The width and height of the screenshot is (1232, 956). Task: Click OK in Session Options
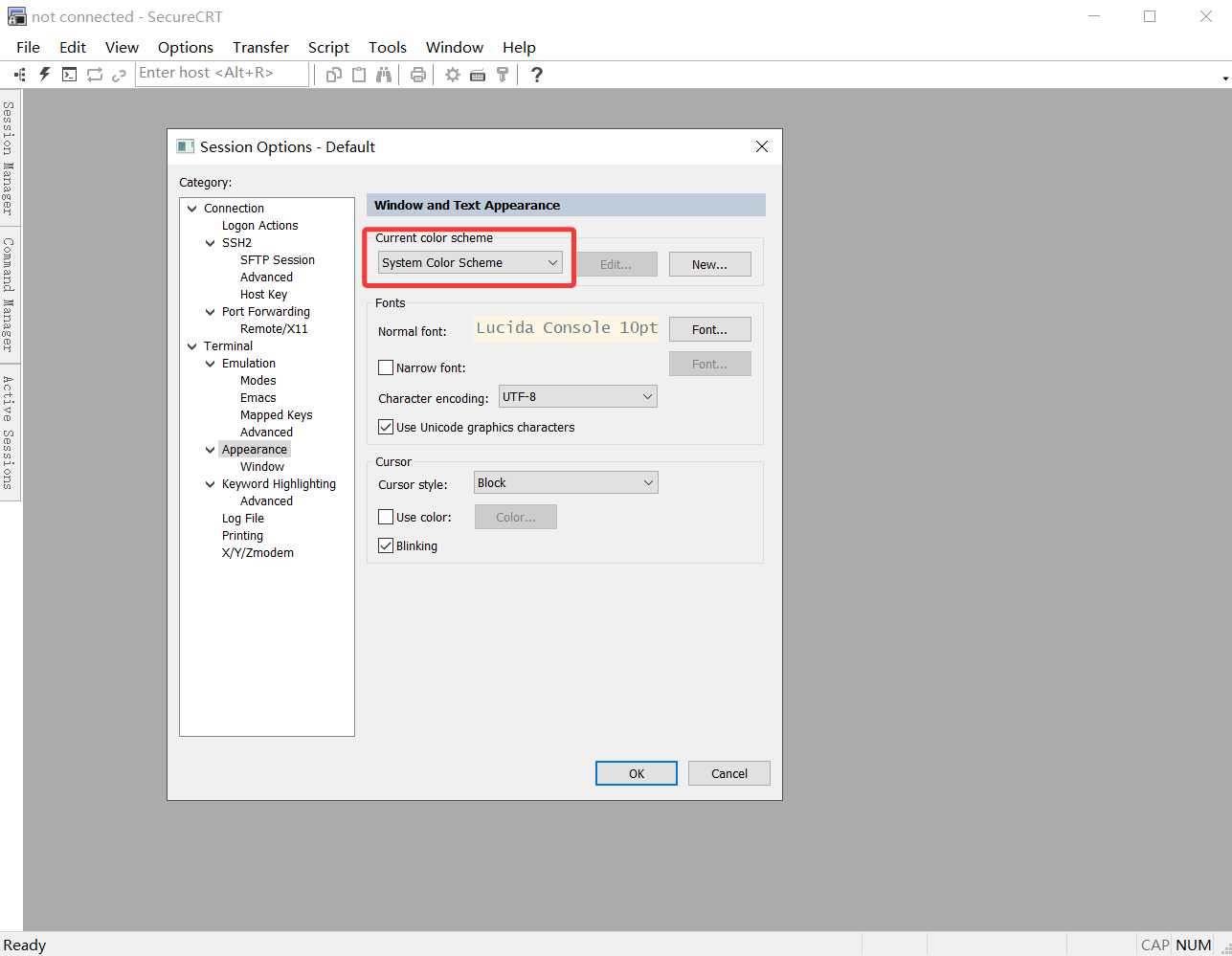click(x=637, y=773)
